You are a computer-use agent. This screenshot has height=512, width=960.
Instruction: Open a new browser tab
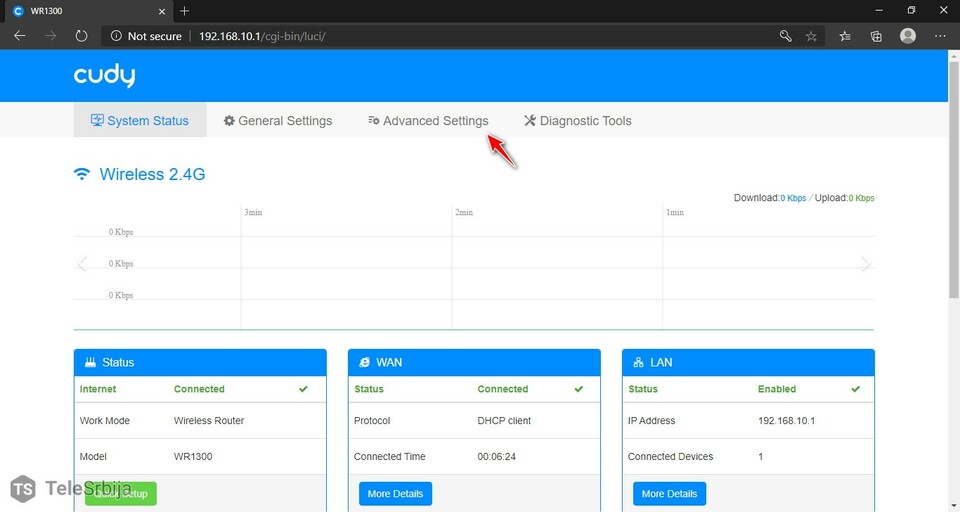[184, 10]
